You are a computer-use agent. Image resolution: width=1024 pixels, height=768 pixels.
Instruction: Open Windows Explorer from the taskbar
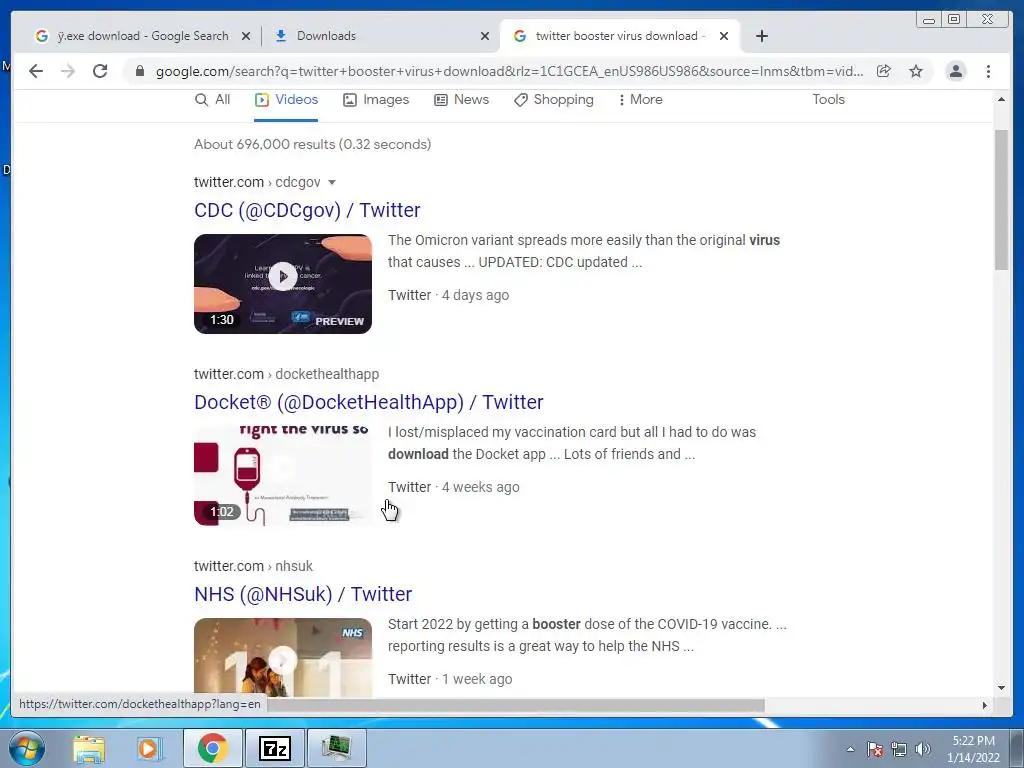89,748
